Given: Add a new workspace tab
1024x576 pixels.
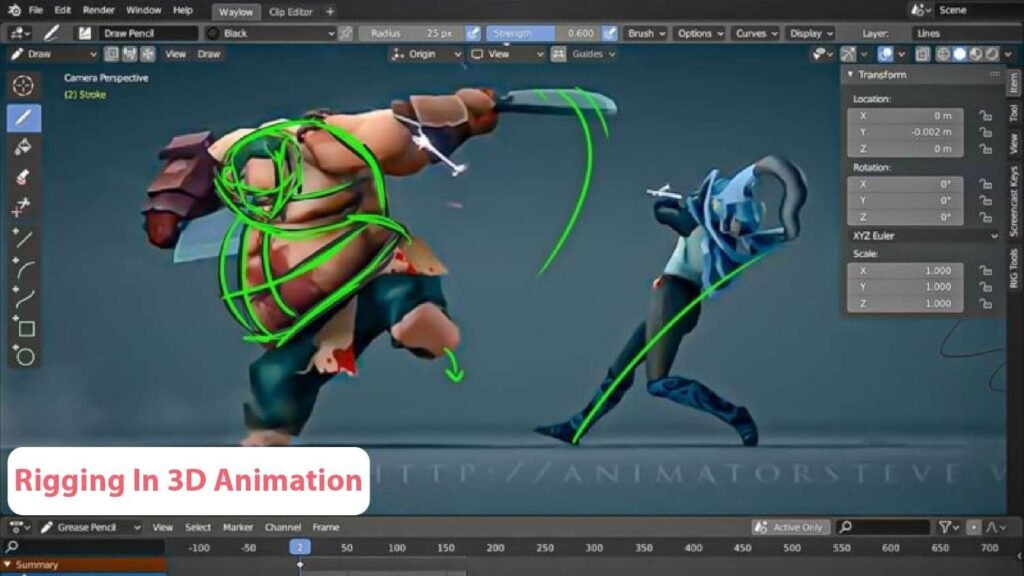Looking at the screenshot, I should (330, 12).
